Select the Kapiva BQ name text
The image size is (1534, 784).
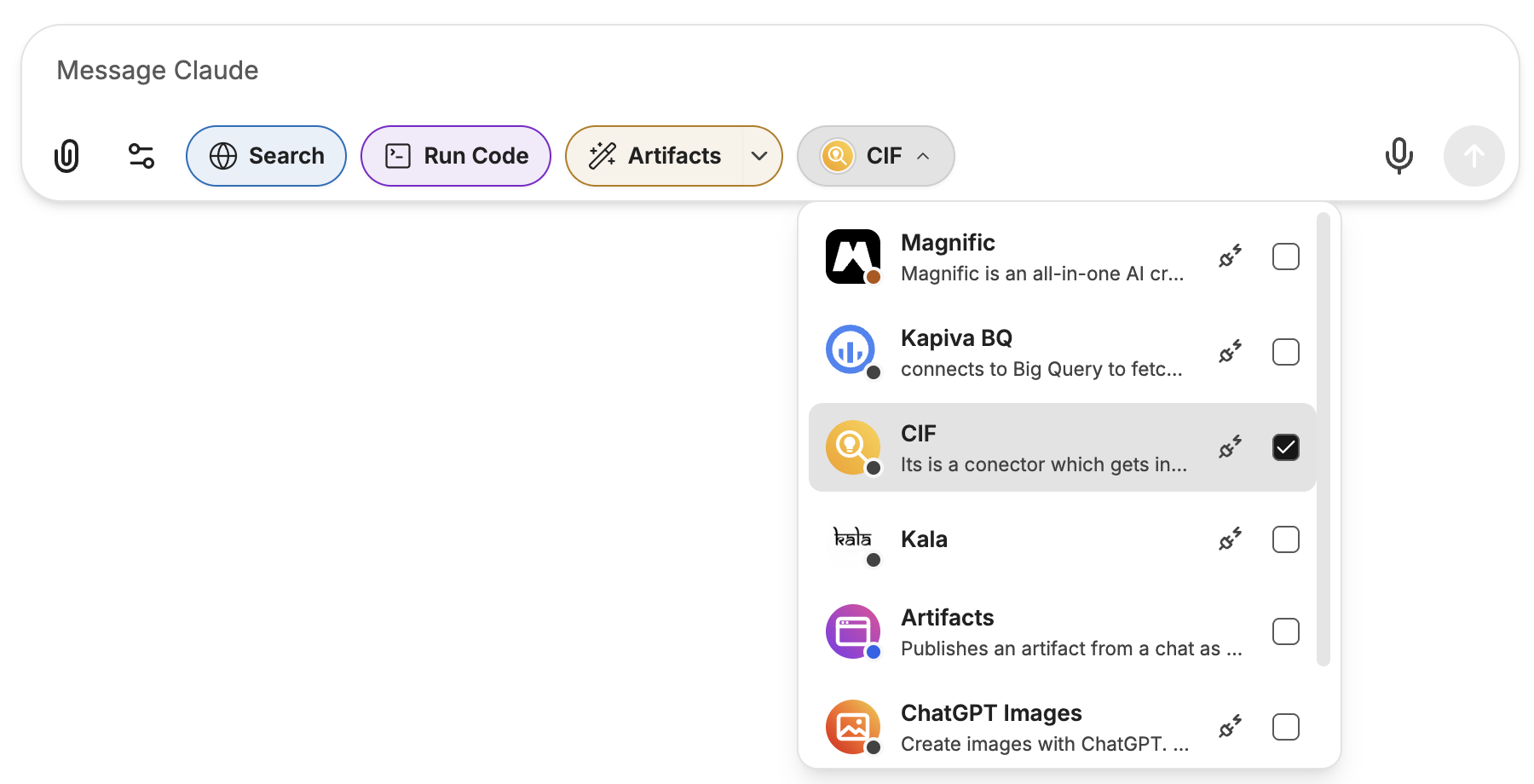pos(956,338)
